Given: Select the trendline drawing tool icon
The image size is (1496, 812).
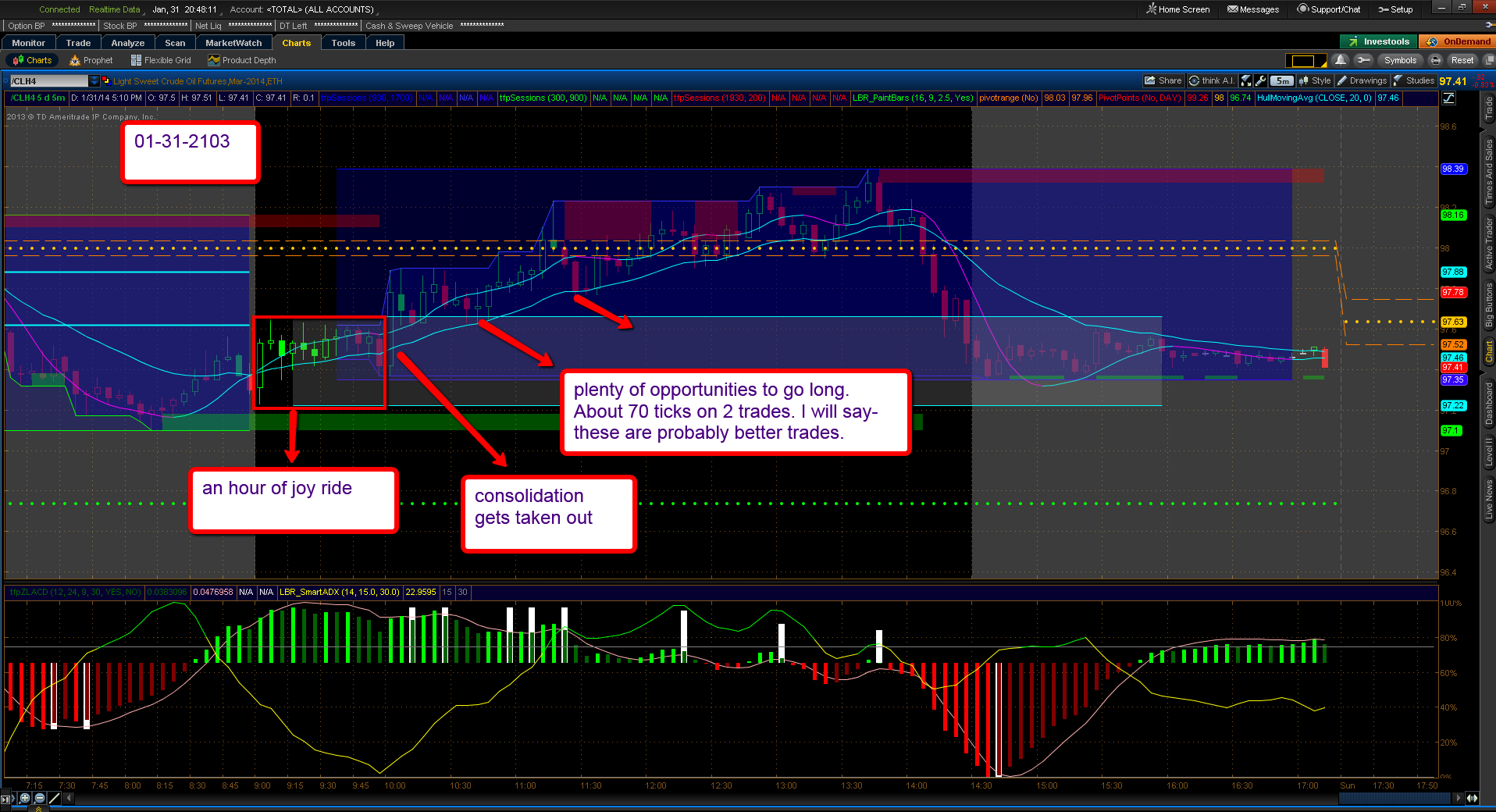Looking at the screenshot, I should click(54, 798).
